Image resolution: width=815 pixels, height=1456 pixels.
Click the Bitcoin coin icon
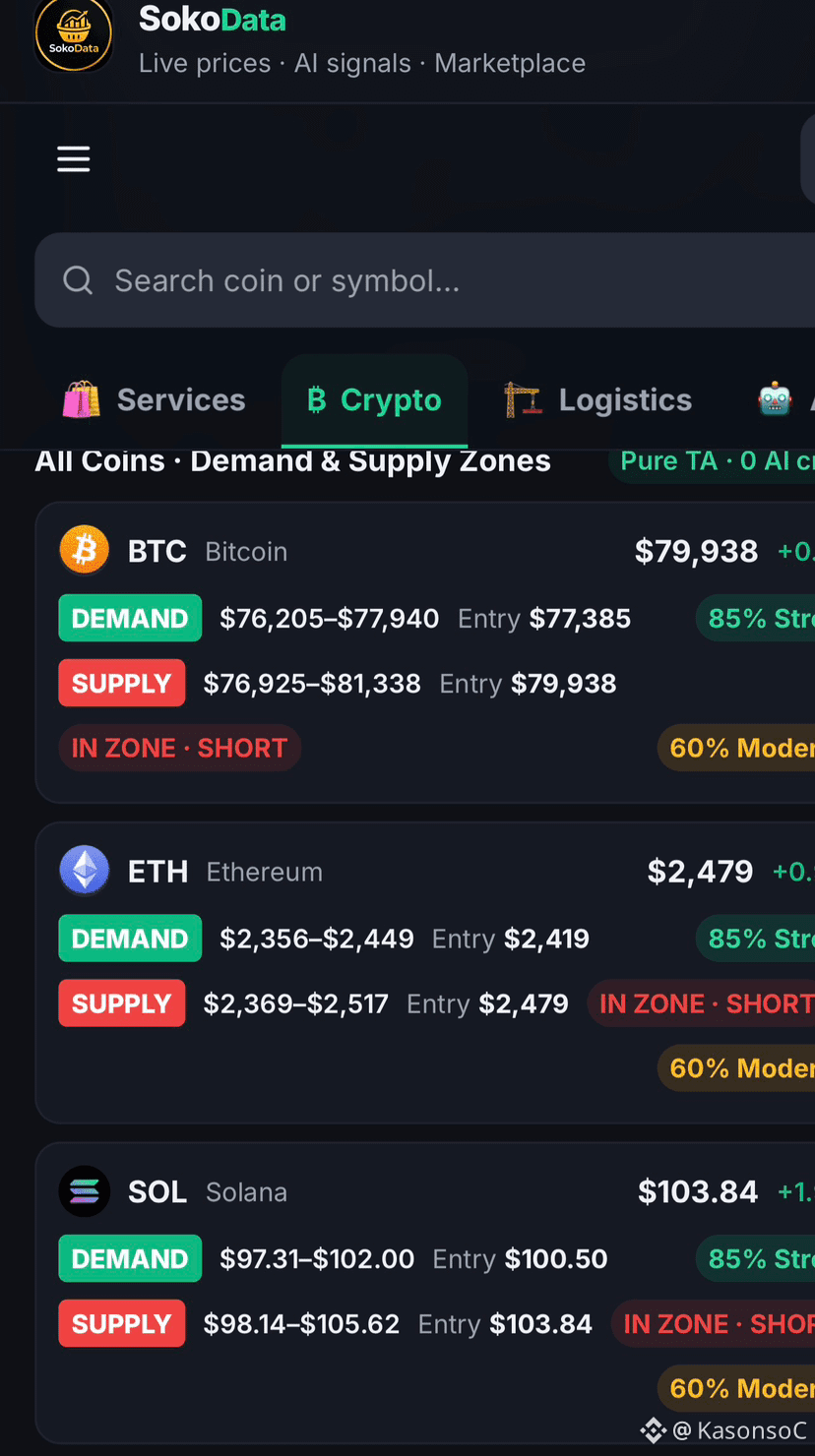(85, 550)
